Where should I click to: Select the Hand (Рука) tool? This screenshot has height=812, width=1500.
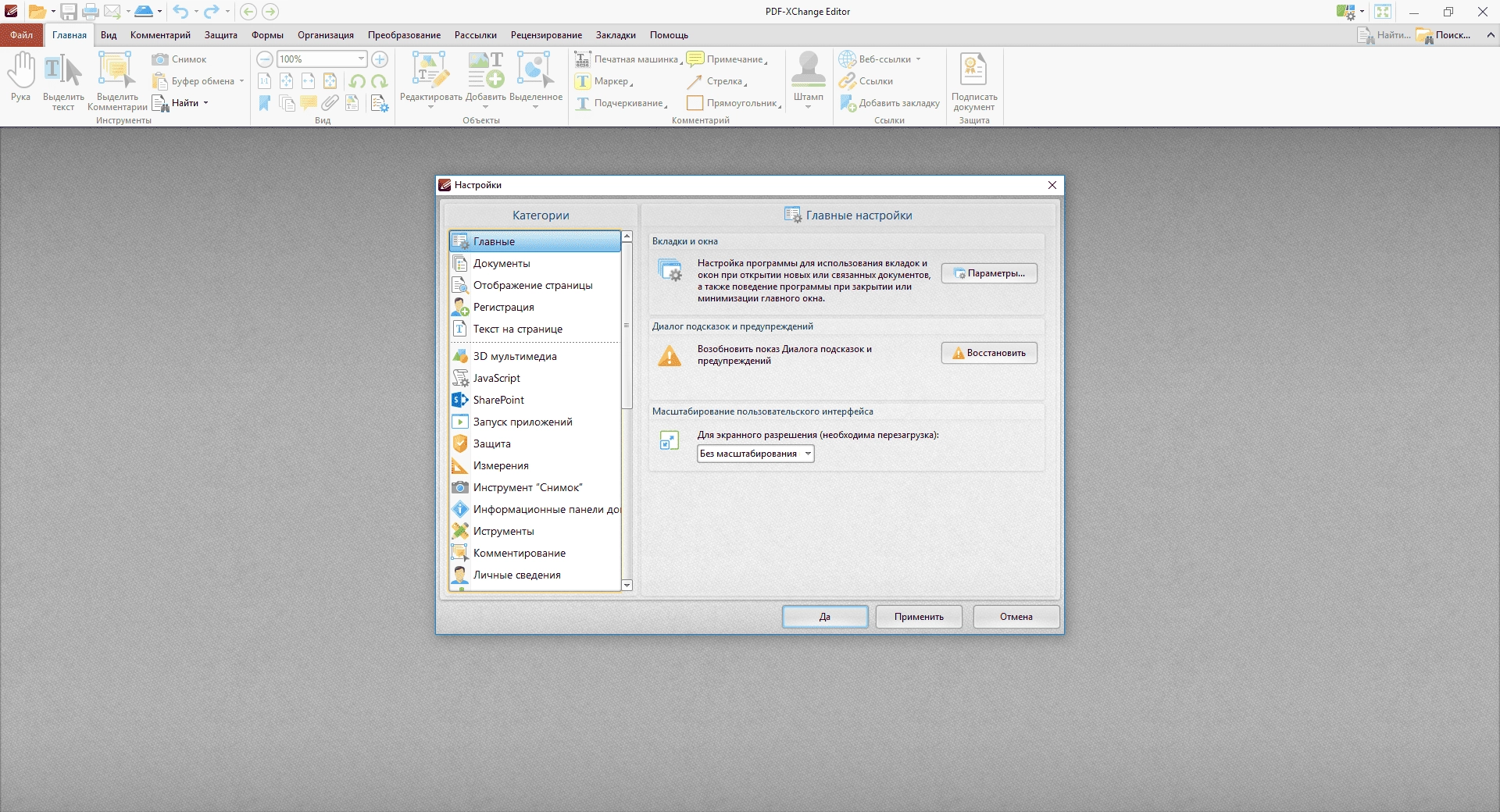pyautogui.click(x=21, y=77)
